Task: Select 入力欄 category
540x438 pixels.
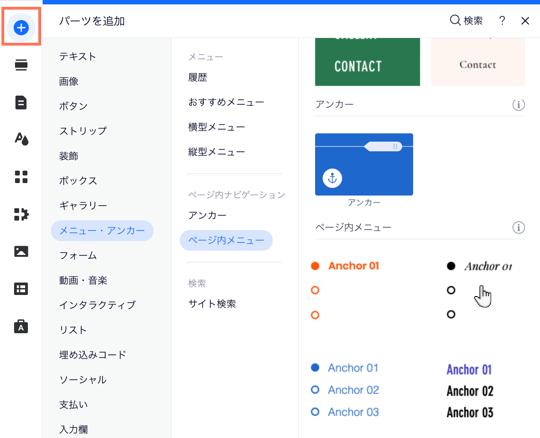Action: tap(73, 429)
